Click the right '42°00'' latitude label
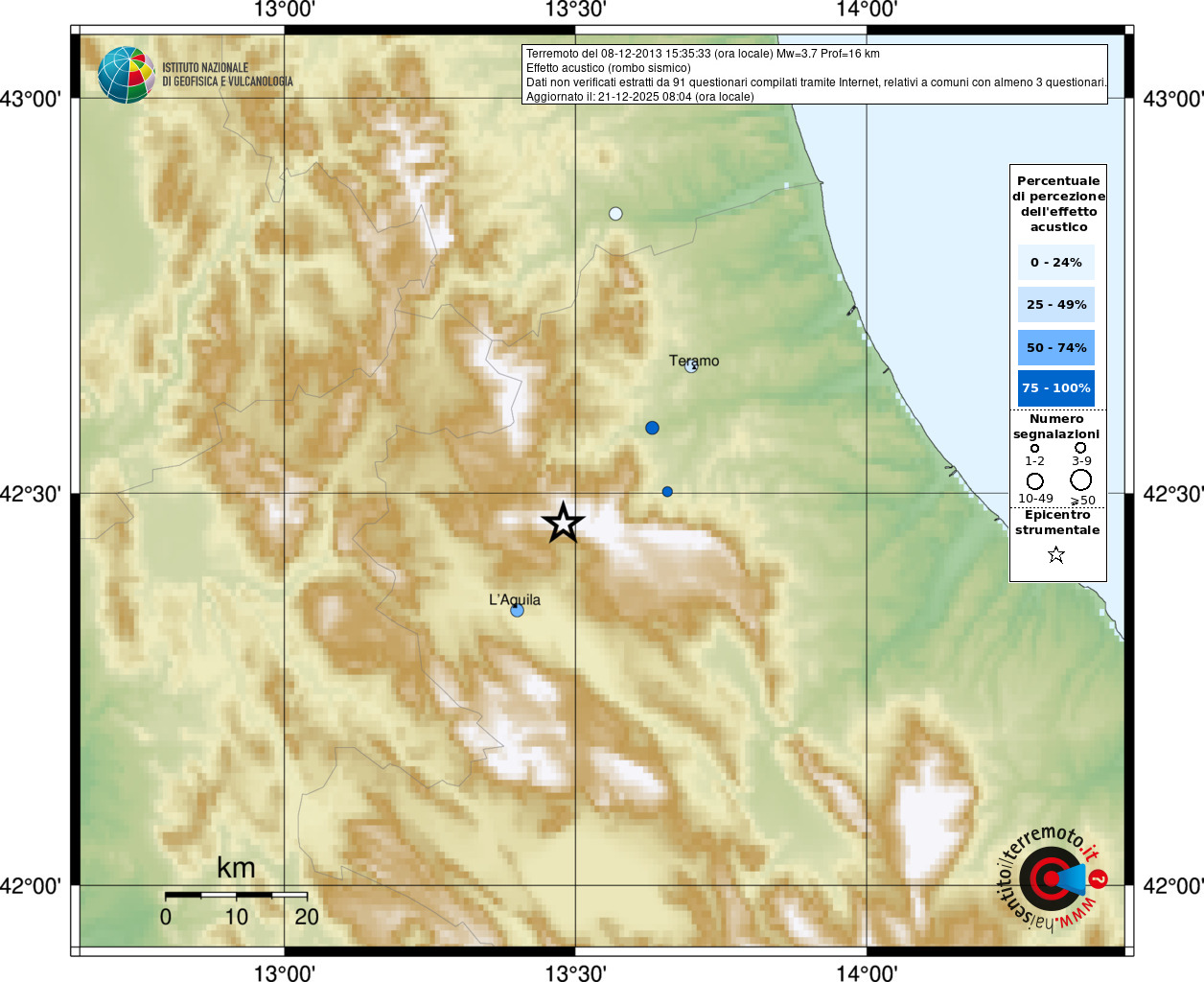Viewport: 1204px width, 982px height. [x=1173, y=885]
